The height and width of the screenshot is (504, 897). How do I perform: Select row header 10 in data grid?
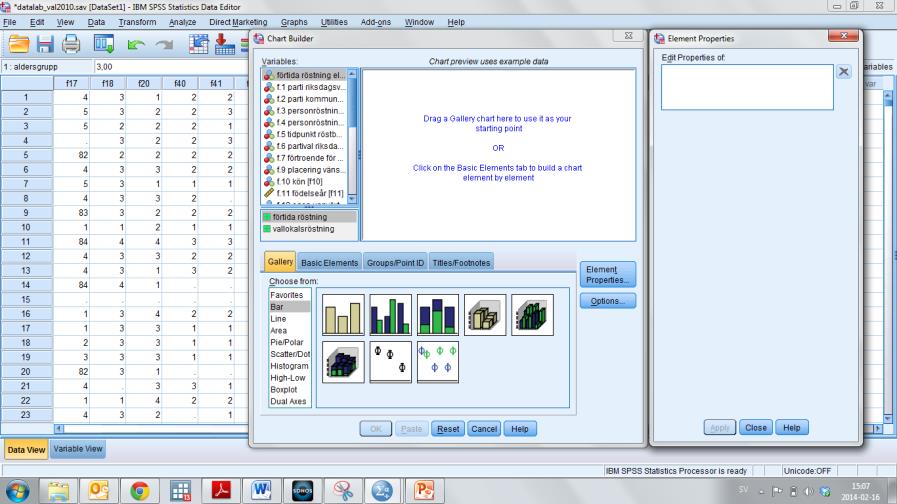coord(26,227)
